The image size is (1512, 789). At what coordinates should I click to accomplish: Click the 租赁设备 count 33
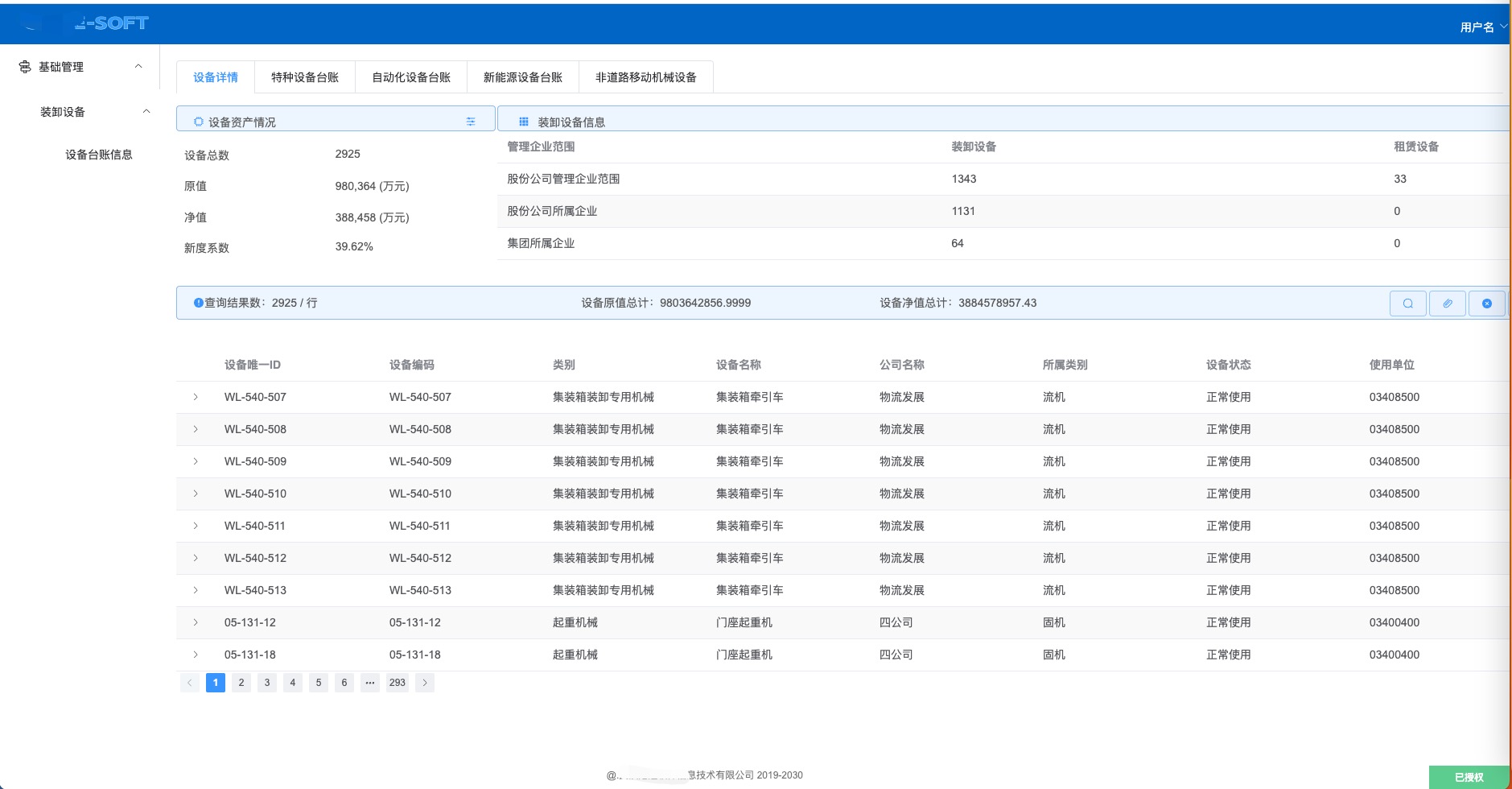tap(1400, 179)
